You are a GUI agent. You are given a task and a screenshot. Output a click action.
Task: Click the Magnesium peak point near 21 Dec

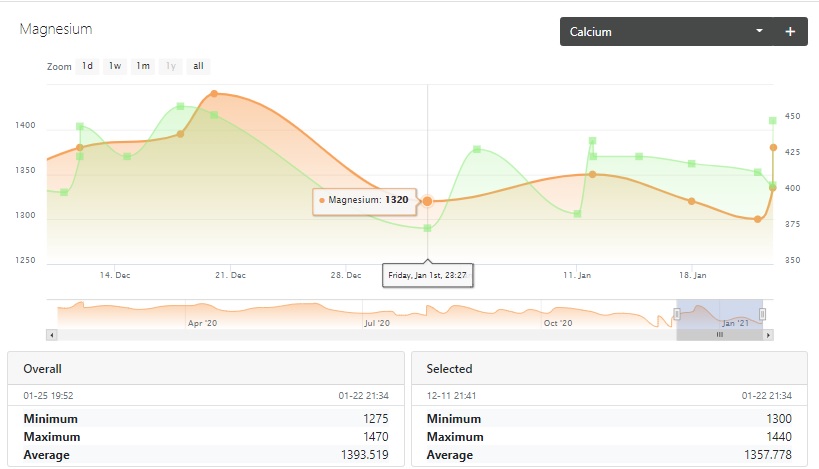click(214, 94)
